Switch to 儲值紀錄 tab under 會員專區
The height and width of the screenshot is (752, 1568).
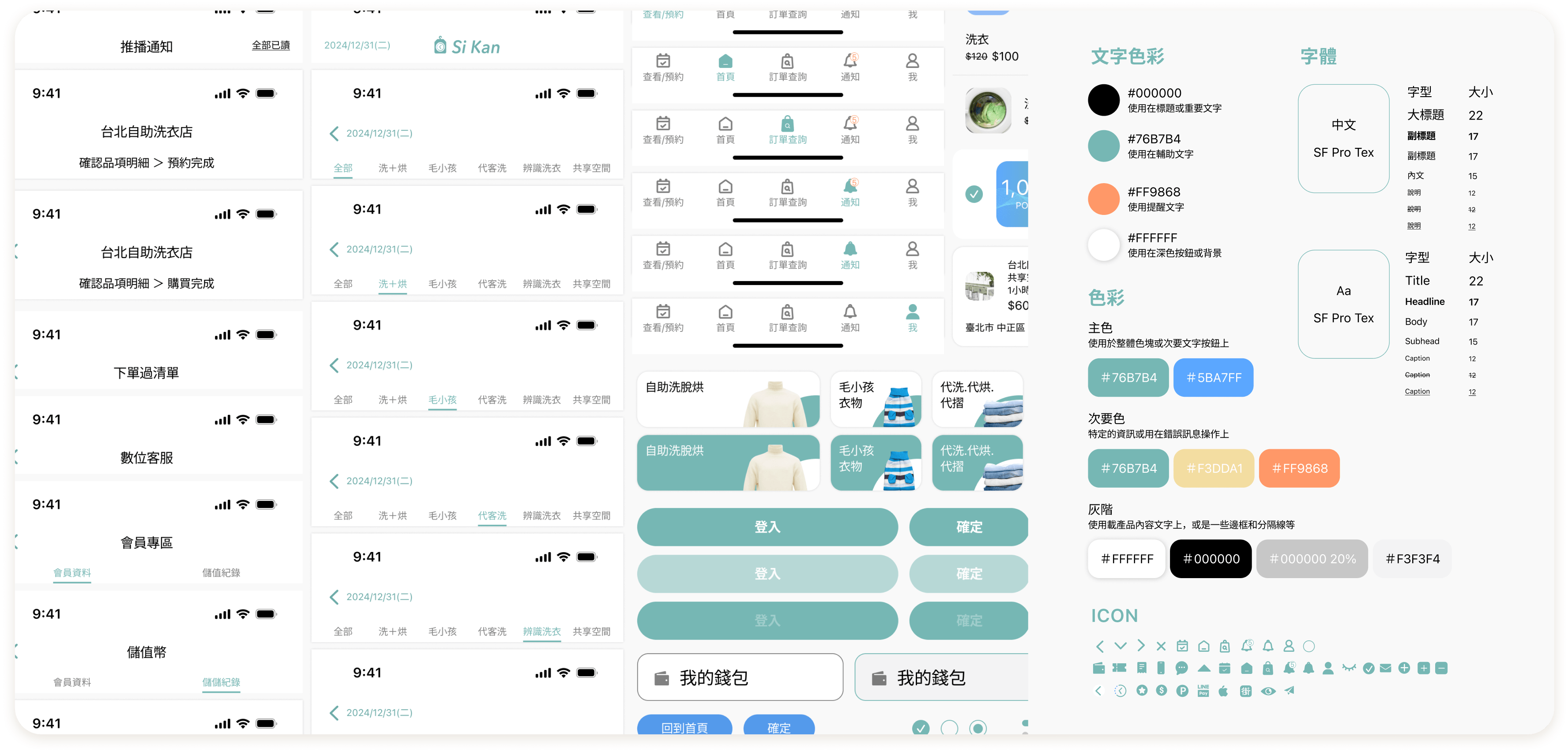(221, 572)
